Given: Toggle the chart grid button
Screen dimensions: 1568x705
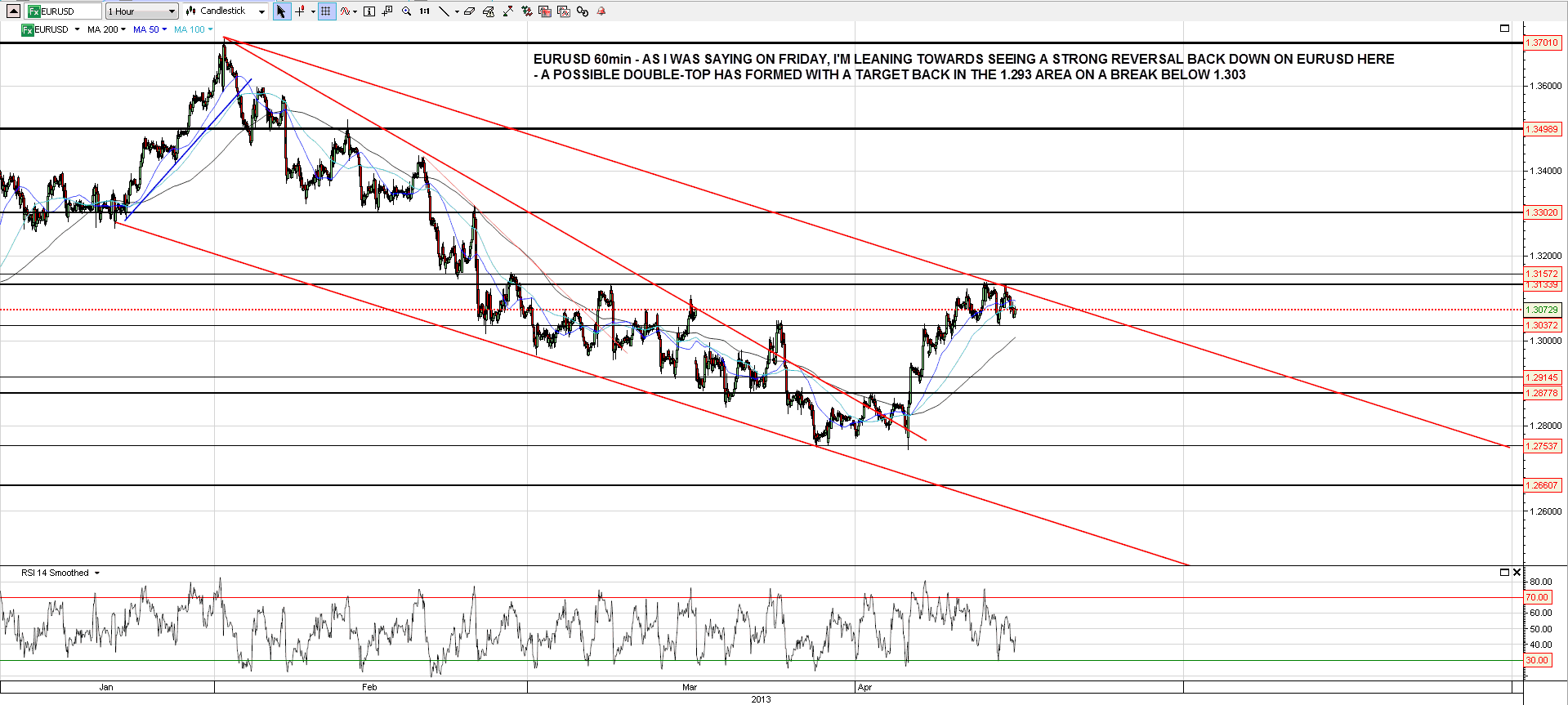Looking at the screenshot, I should (x=326, y=11).
